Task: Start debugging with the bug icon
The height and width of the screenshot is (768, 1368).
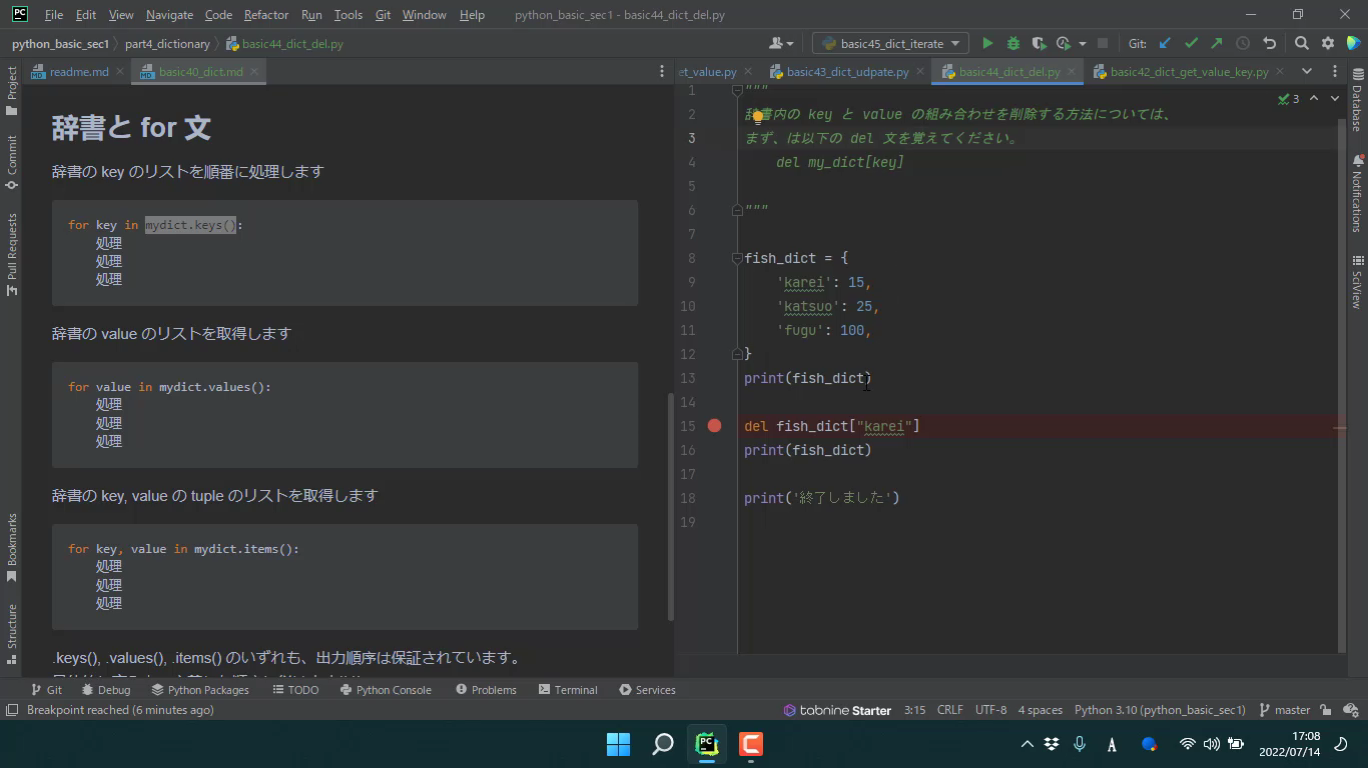Action: click(x=1013, y=43)
